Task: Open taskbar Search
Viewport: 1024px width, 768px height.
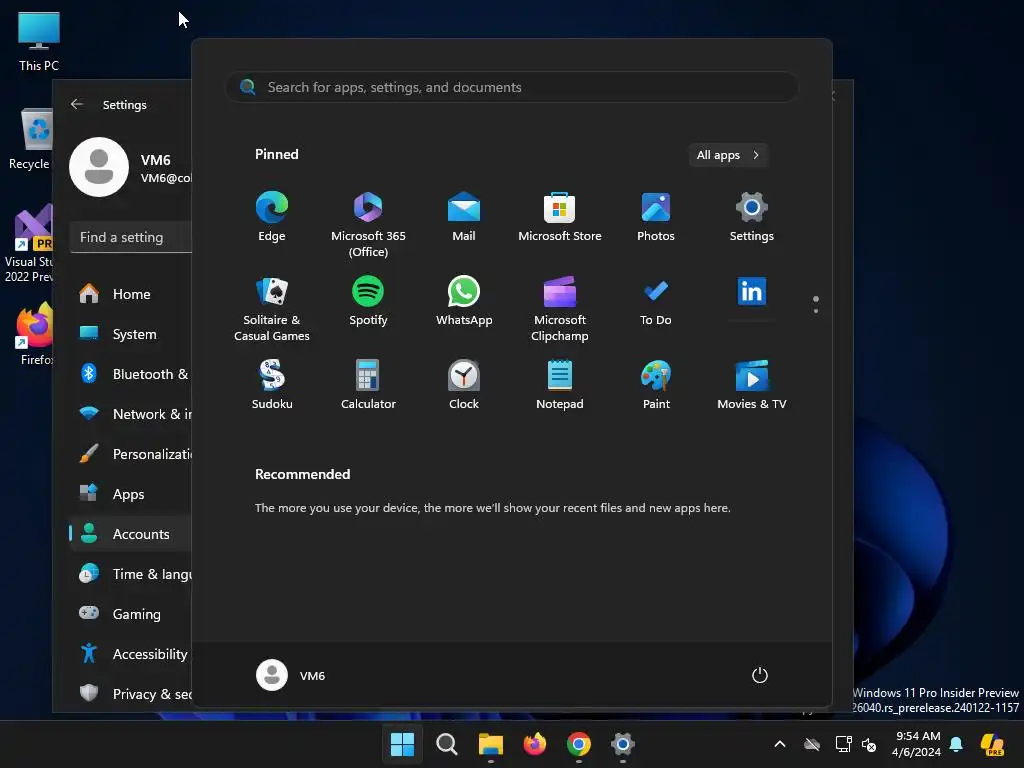Action: coord(447,744)
